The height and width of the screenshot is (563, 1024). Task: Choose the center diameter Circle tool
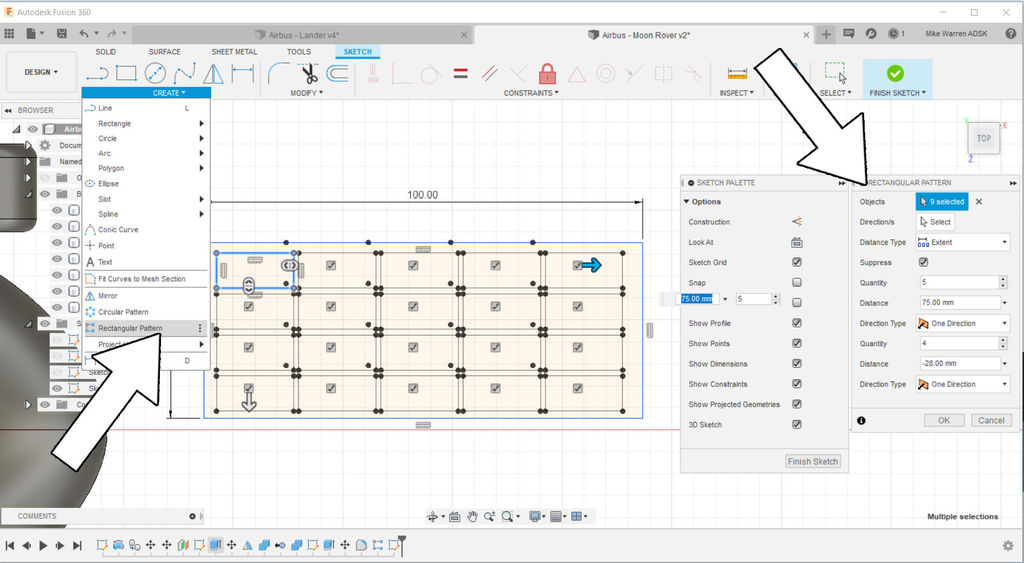(x=155, y=73)
